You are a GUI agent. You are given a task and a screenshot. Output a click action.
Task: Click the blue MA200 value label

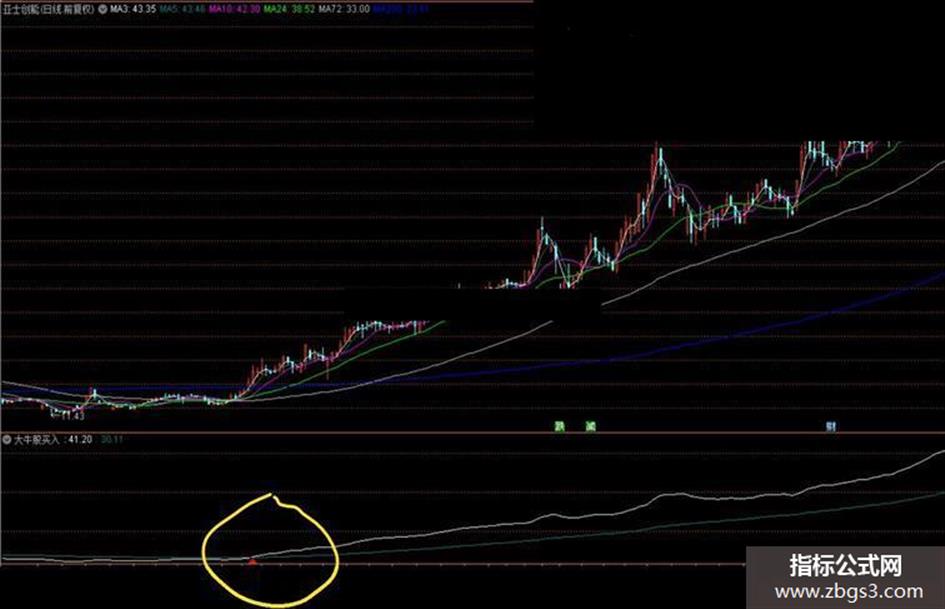coord(401,9)
